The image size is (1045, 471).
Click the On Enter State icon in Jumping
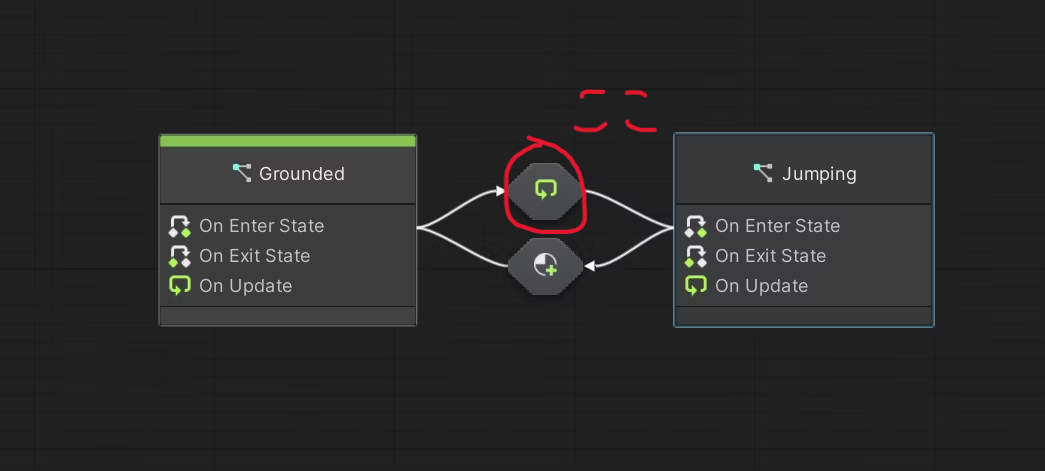pyautogui.click(x=696, y=226)
